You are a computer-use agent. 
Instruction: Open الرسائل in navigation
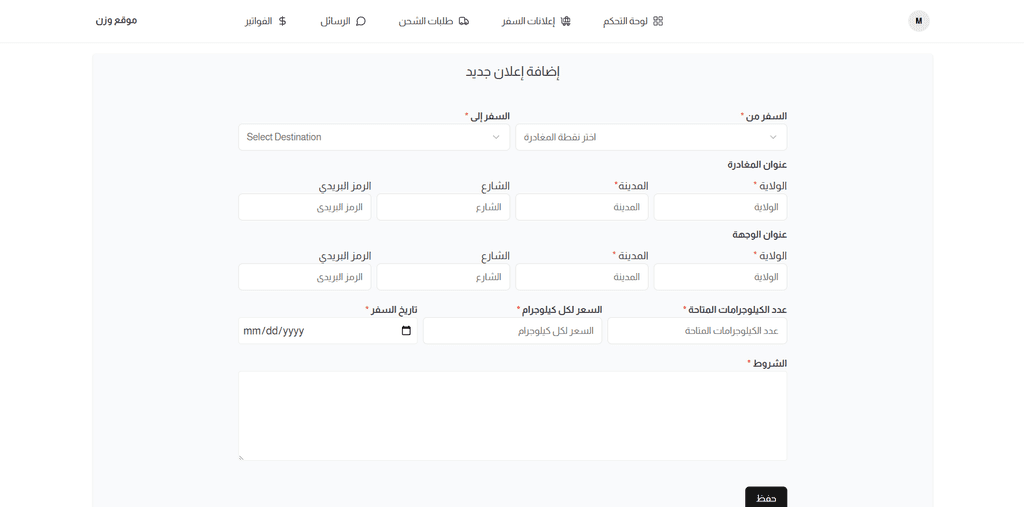point(343,21)
